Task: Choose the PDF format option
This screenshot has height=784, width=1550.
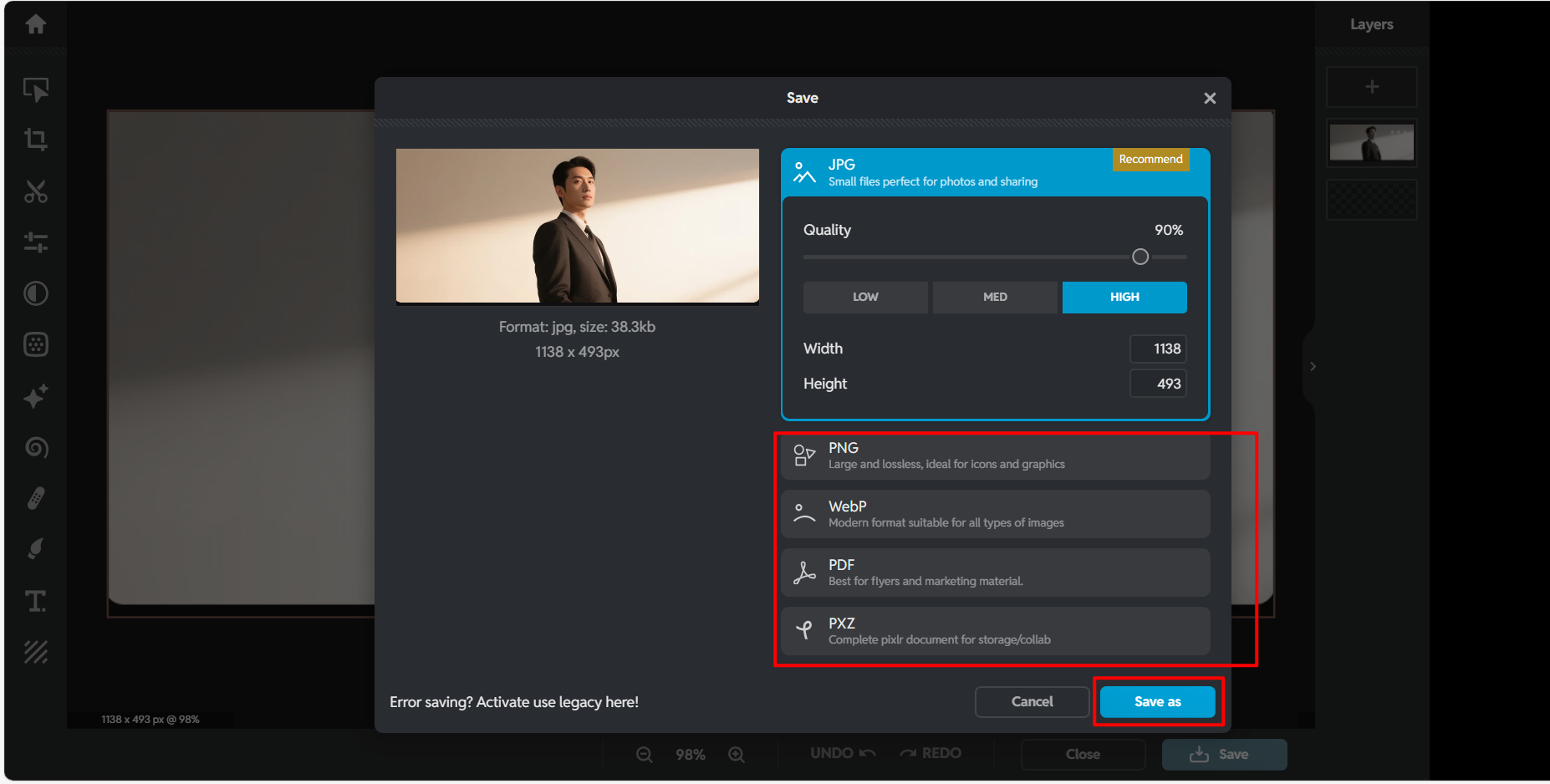Action: pyautogui.click(x=995, y=573)
